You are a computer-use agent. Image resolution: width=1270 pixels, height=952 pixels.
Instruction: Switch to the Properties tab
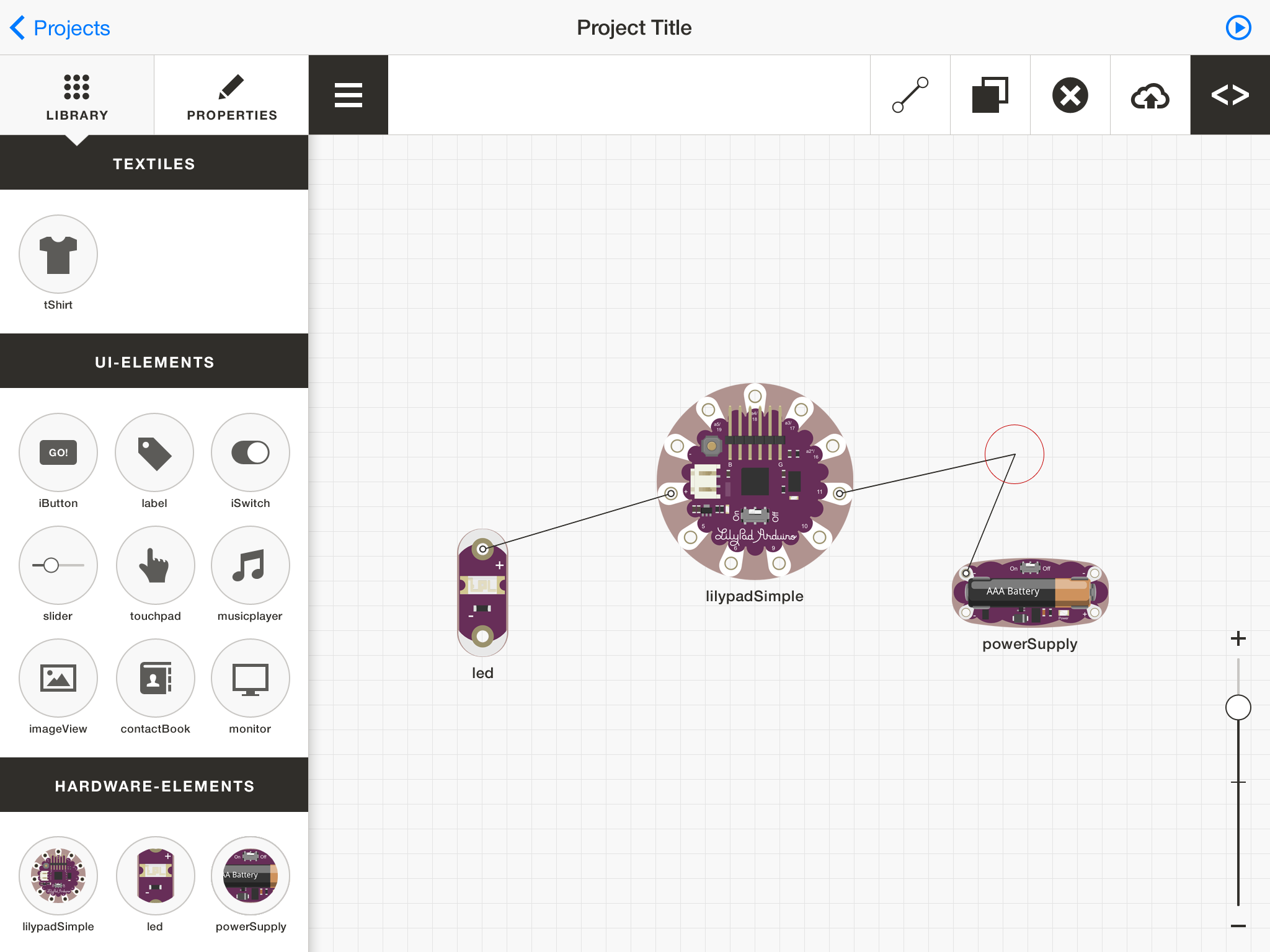(231, 95)
